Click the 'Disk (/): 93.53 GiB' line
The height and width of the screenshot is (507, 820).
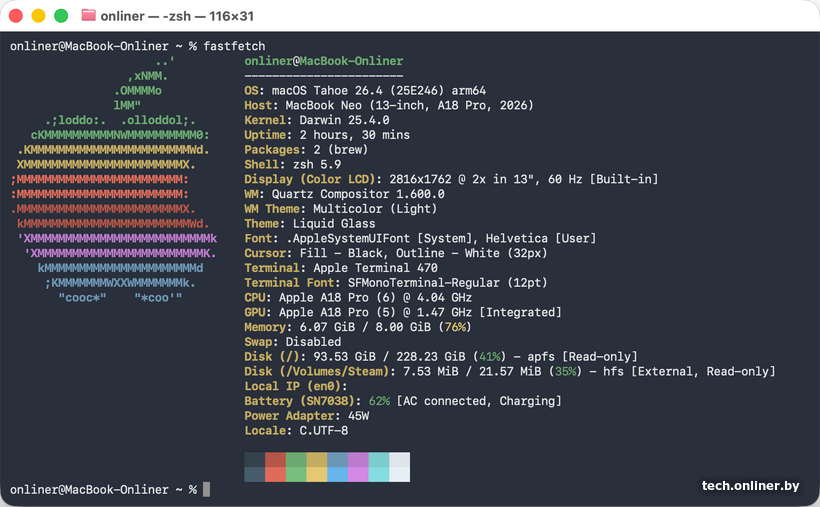441,357
